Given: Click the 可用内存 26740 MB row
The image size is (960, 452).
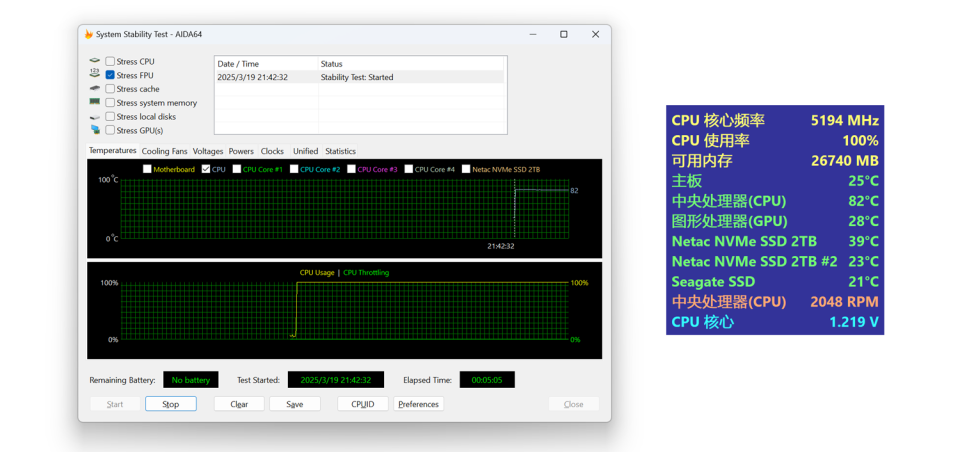Looking at the screenshot, I should click(775, 161).
